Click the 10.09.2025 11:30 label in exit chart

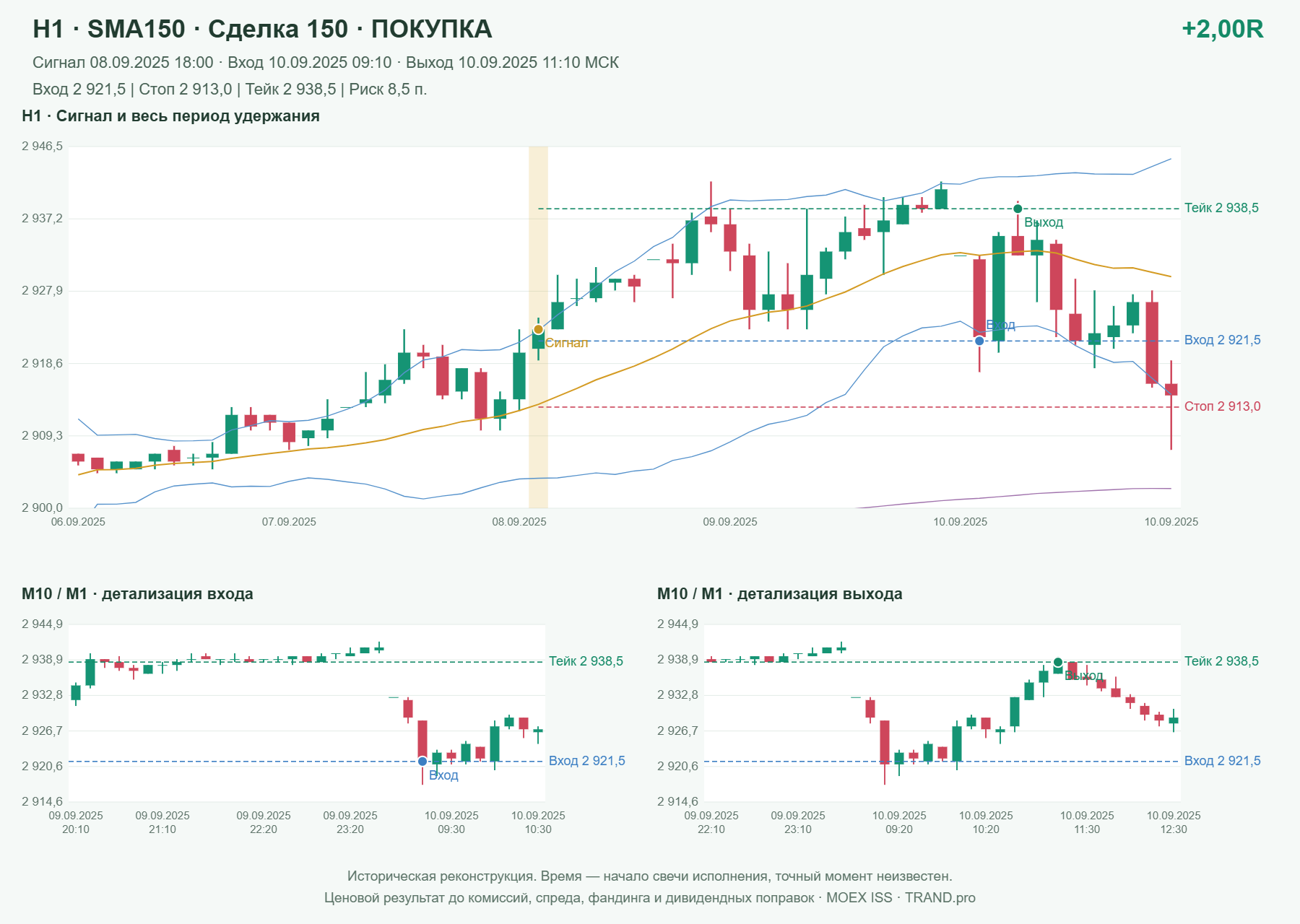1087,822
